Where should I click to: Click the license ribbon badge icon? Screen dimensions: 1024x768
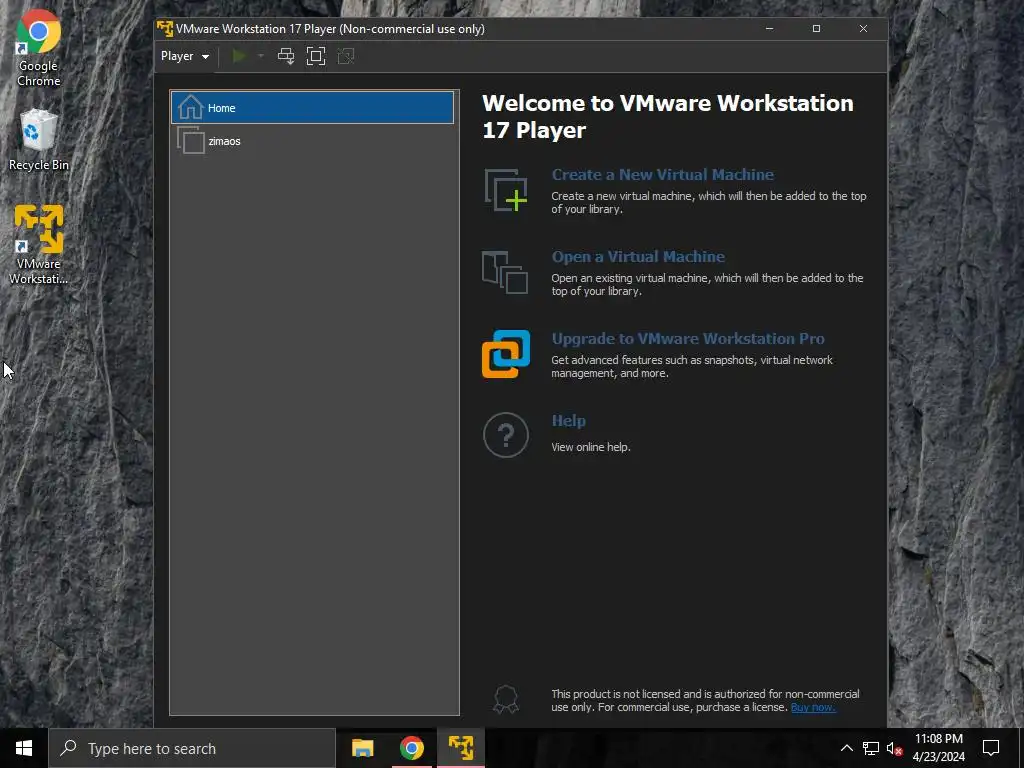pos(506,699)
